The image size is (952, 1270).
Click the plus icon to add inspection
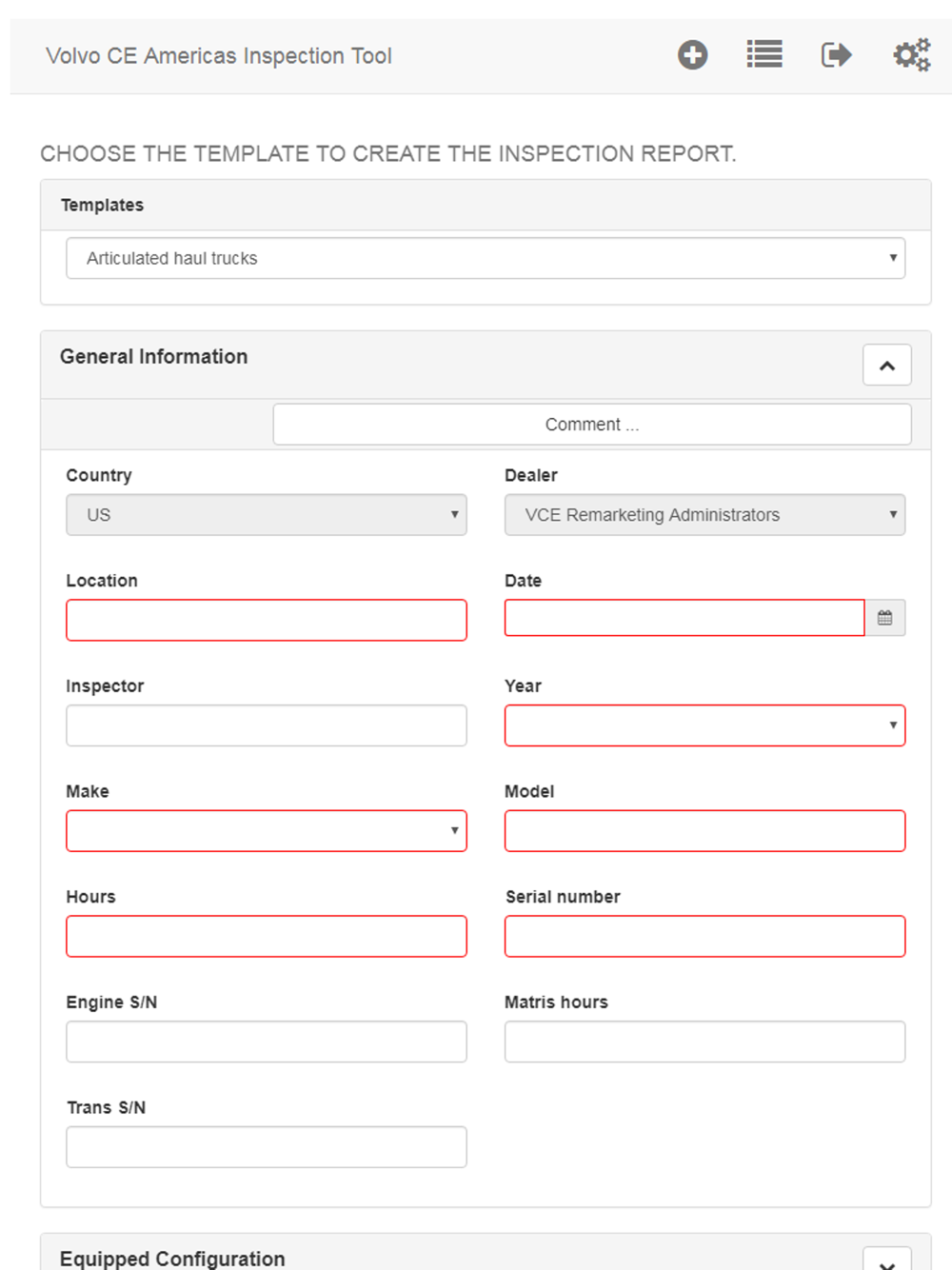tap(692, 55)
